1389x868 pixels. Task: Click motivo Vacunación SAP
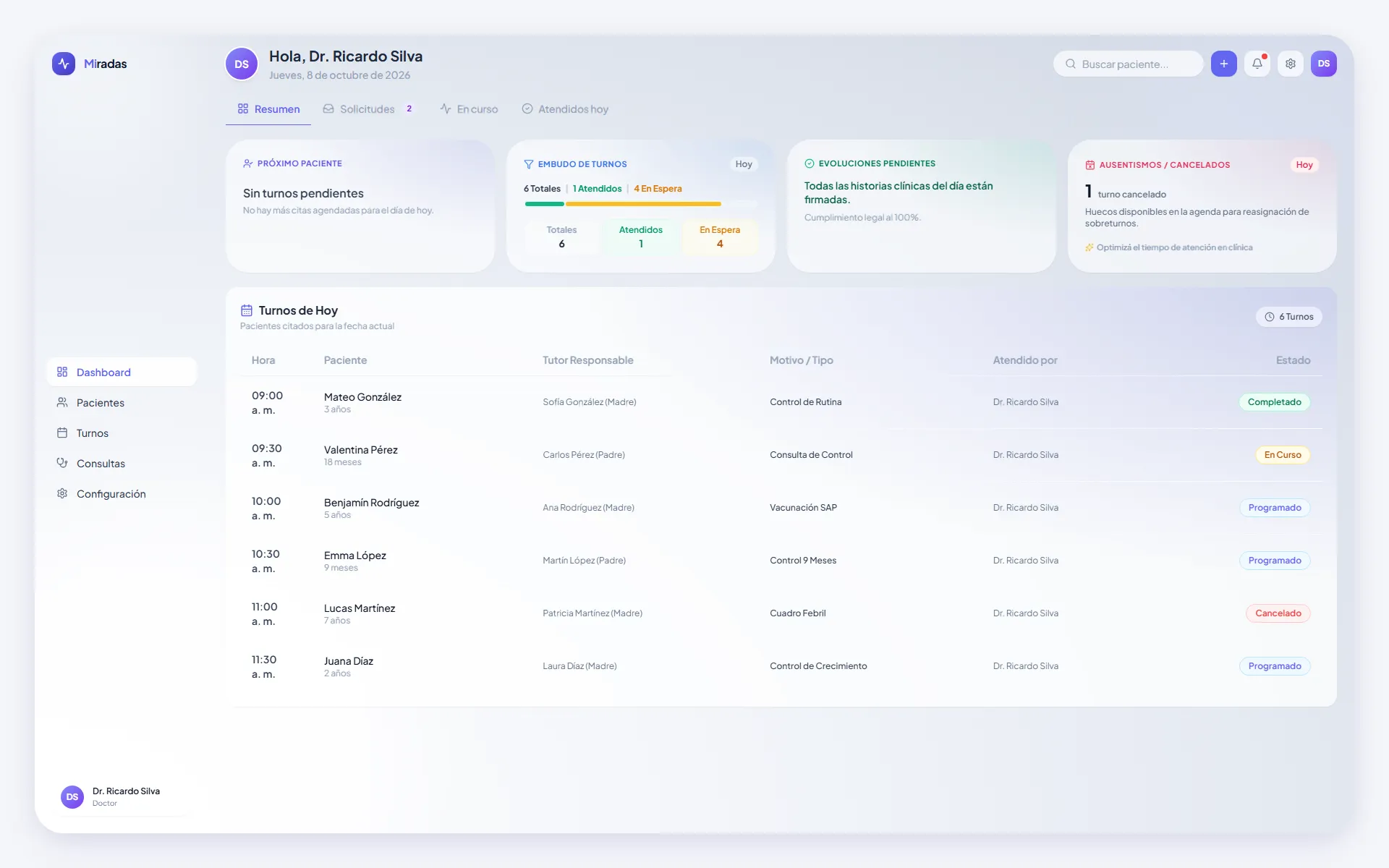(803, 508)
